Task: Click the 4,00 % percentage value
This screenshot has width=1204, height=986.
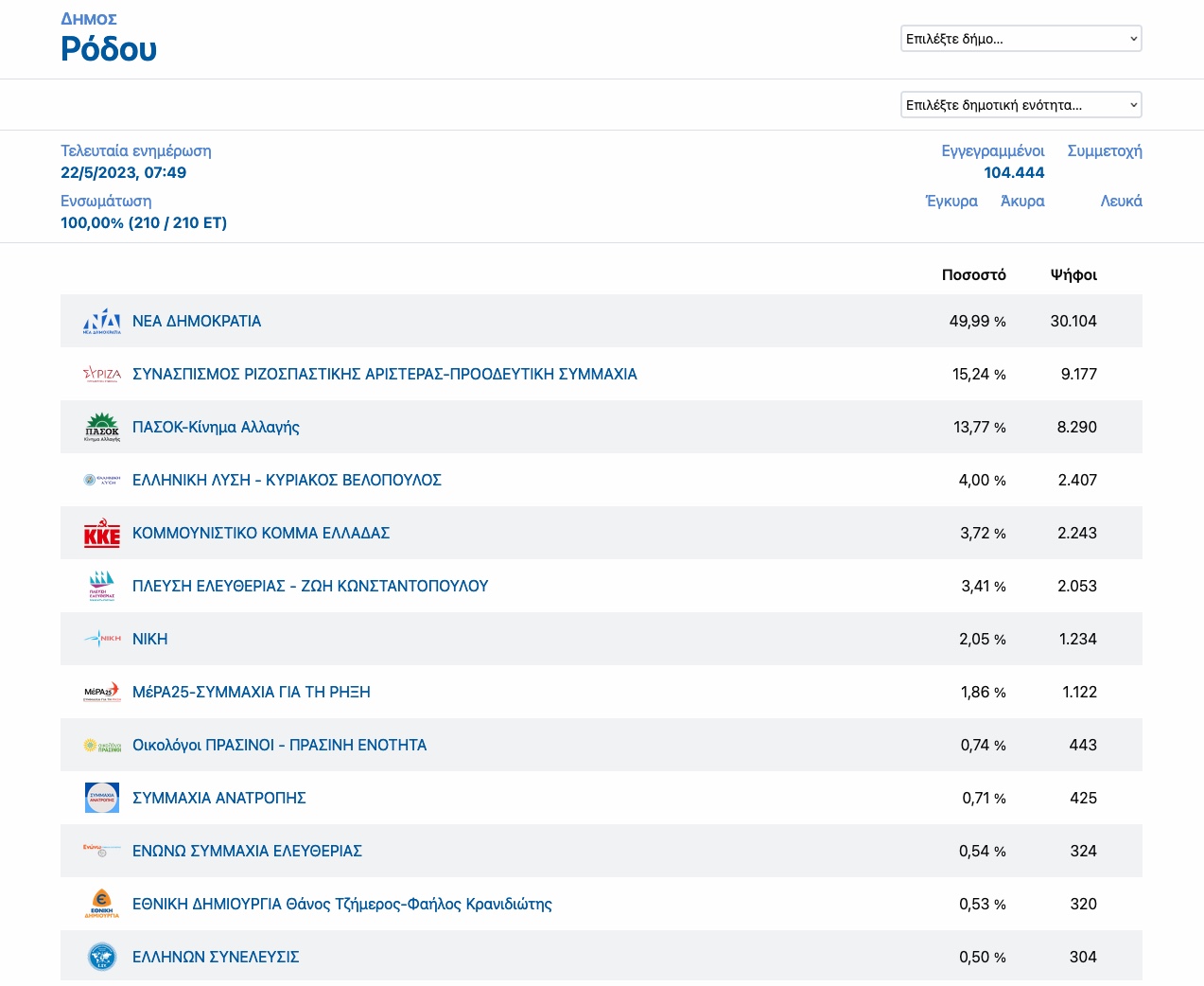Action: [983, 480]
